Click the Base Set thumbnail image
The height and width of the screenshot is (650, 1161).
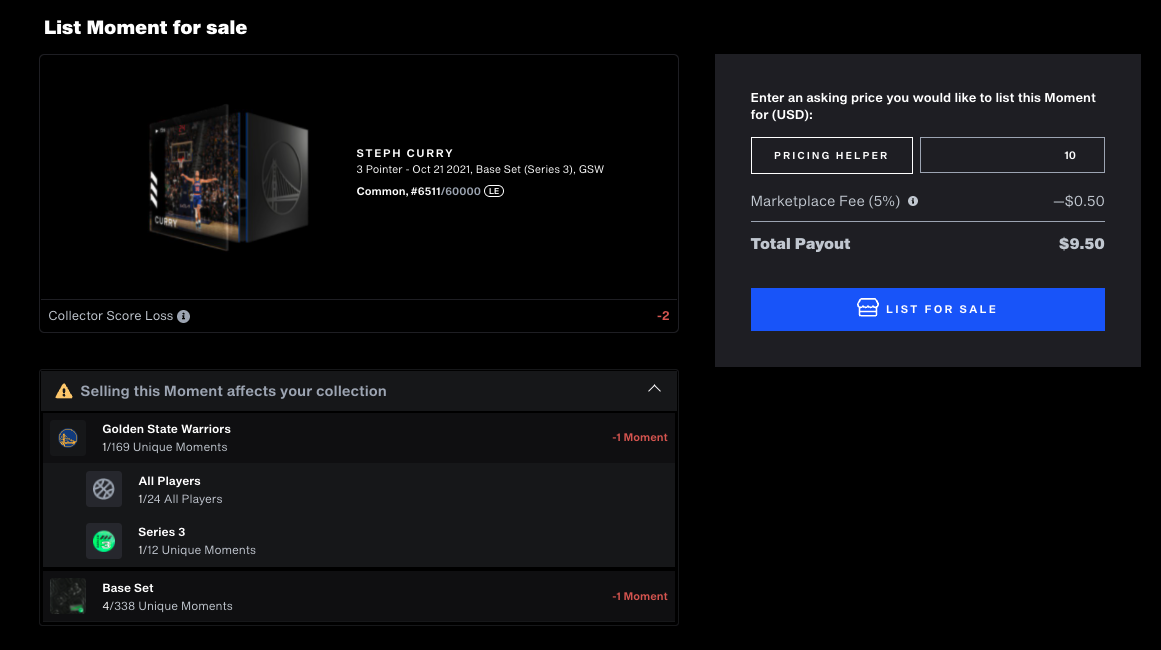point(68,596)
